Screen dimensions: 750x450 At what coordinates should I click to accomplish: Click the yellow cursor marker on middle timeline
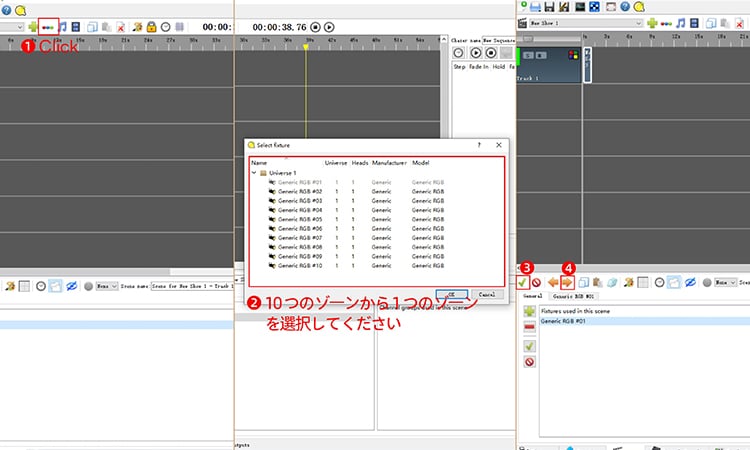[305, 47]
